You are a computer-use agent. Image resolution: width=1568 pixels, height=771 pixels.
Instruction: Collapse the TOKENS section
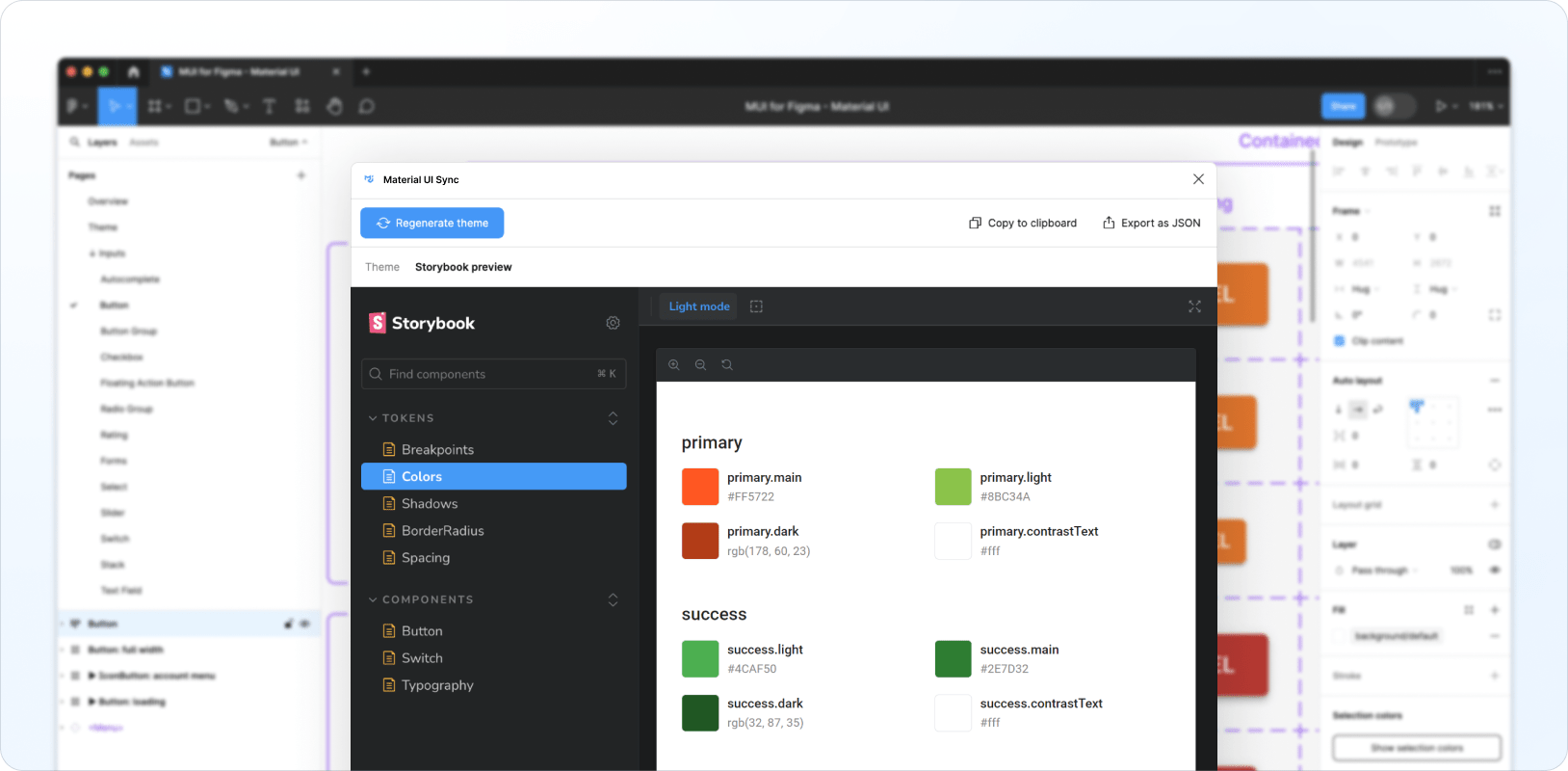tap(373, 418)
